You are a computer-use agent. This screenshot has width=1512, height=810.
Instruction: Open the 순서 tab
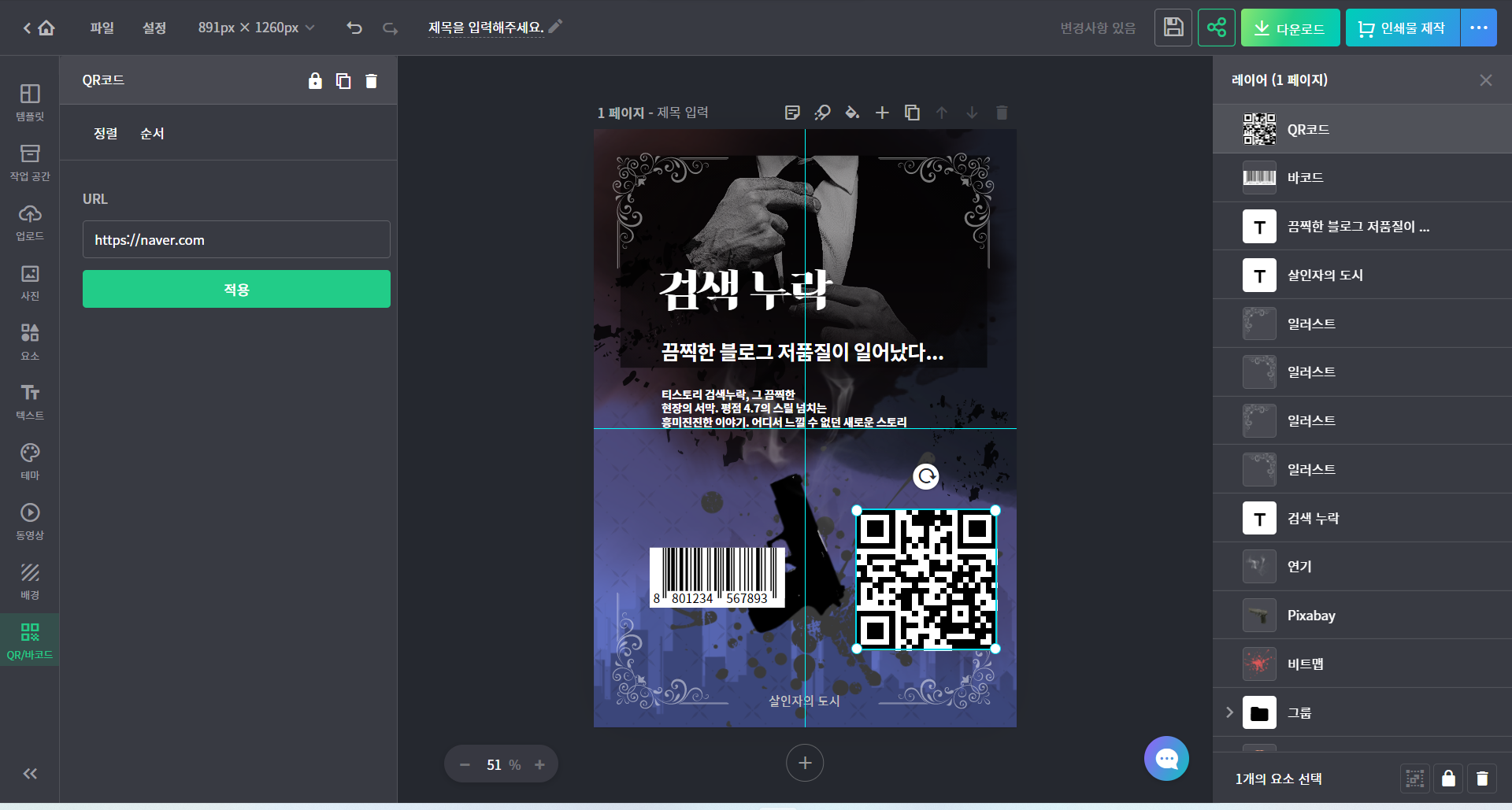pyautogui.click(x=152, y=133)
